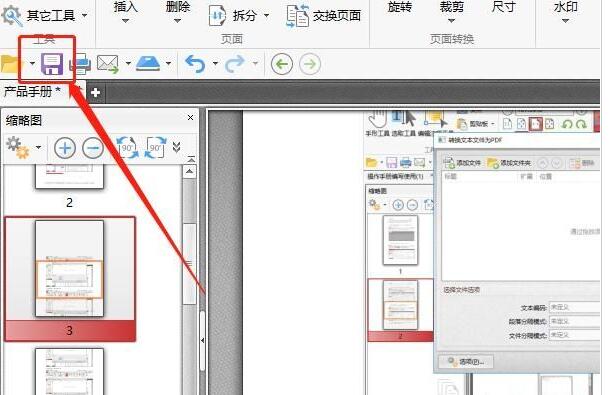Screen dimensions: 610x395
Task: Switch to the 产品手册 document tab
Action: coord(32,92)
